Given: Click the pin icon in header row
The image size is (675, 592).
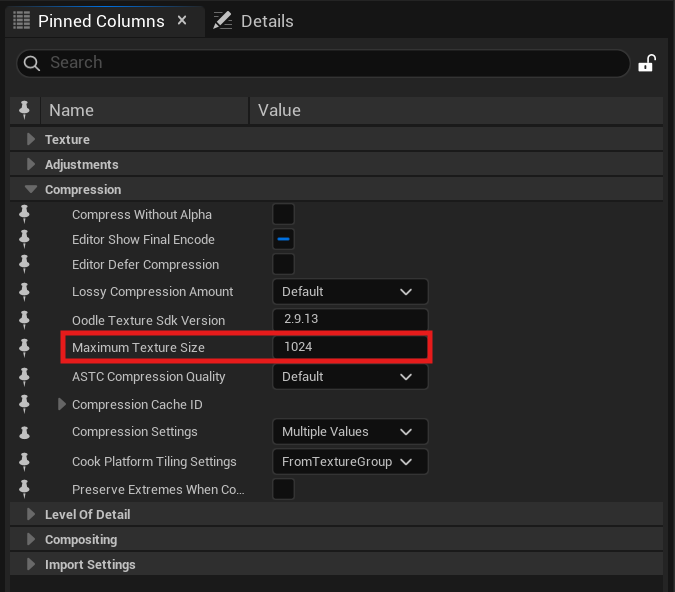Looking at the screenshot, I should [x=25, y=110].
